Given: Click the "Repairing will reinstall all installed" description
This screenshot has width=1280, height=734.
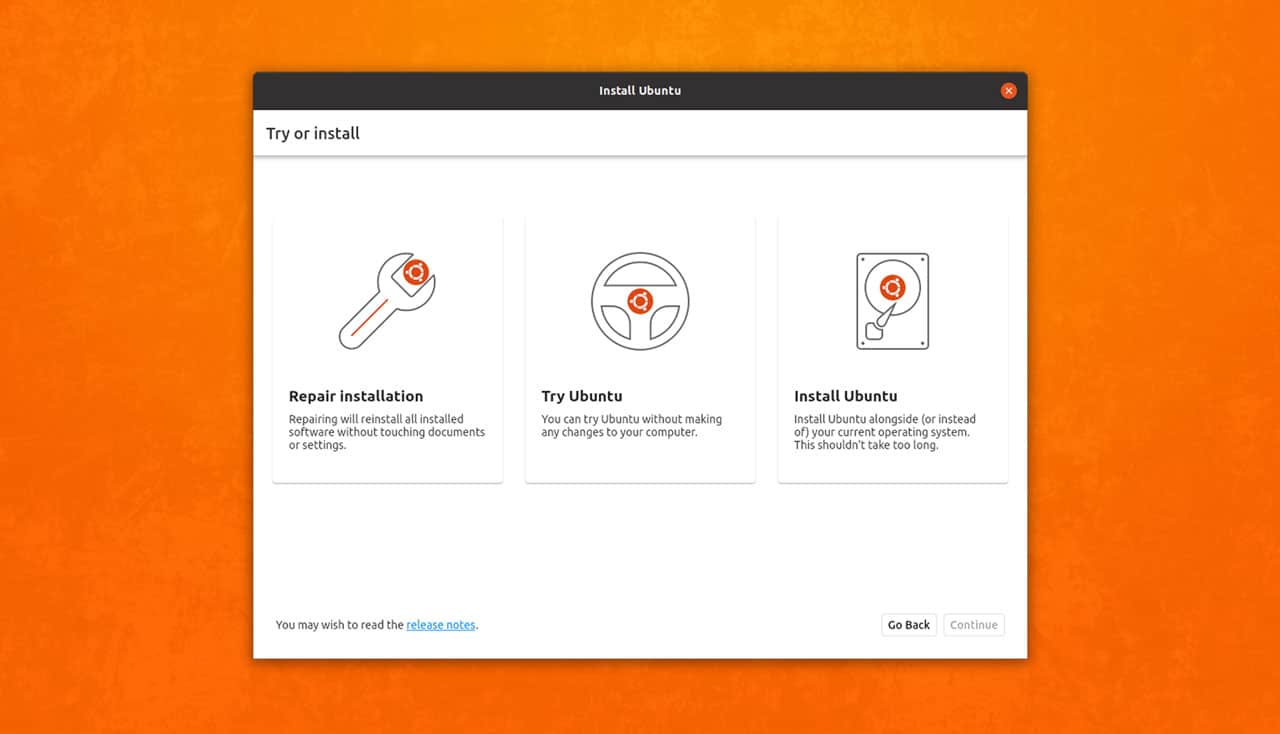Looking at the screenshot, I should click(387, 432).
